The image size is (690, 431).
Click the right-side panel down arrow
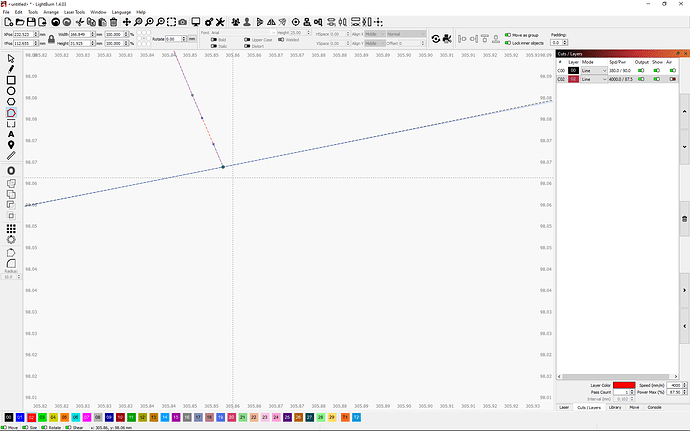tap(684, 147)
